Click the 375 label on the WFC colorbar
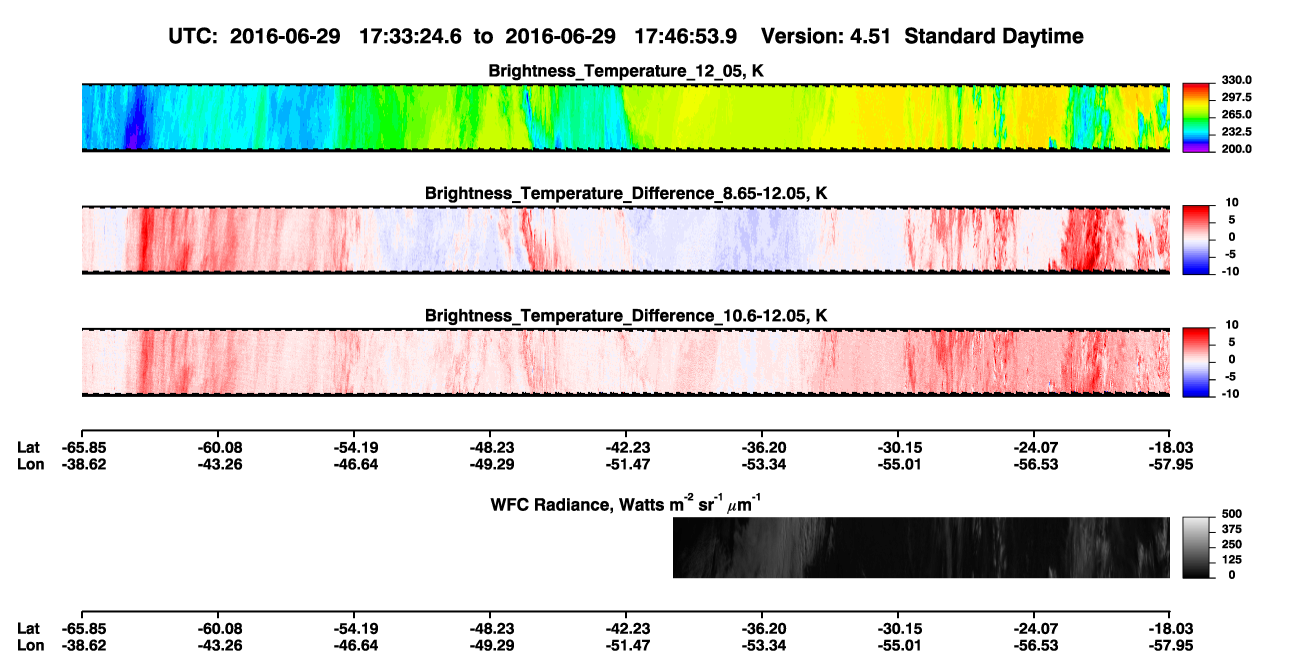Viewport: 1300px width, 667px height. tap(1231, 531)
